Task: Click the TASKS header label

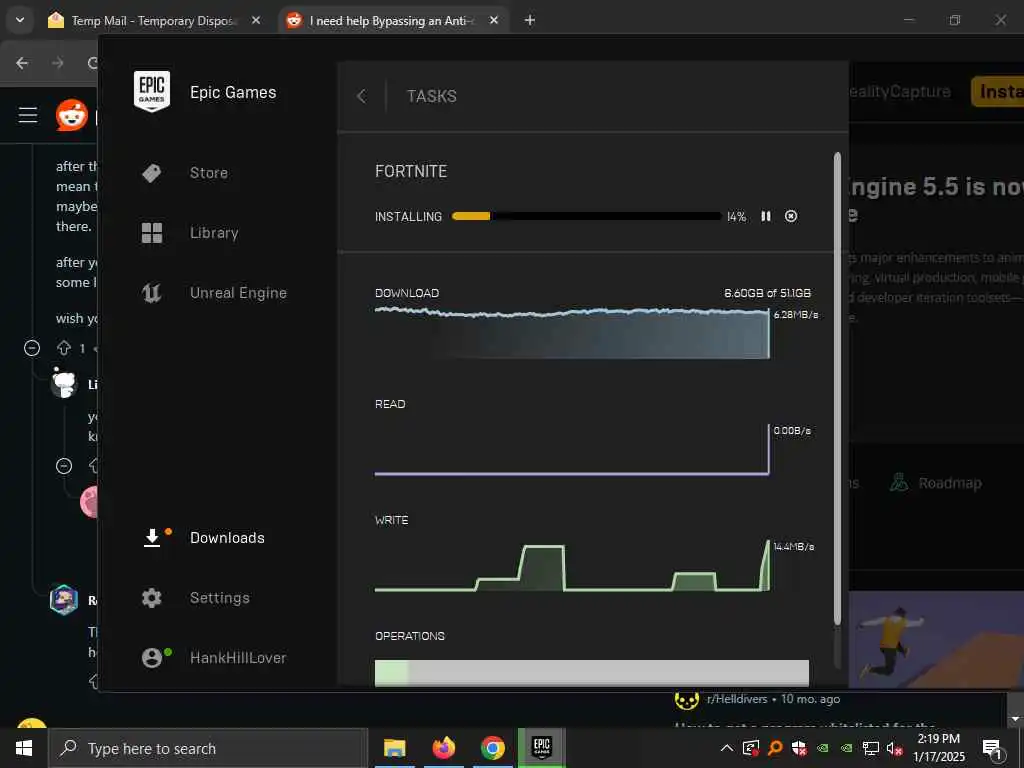Action: (432, 97)
